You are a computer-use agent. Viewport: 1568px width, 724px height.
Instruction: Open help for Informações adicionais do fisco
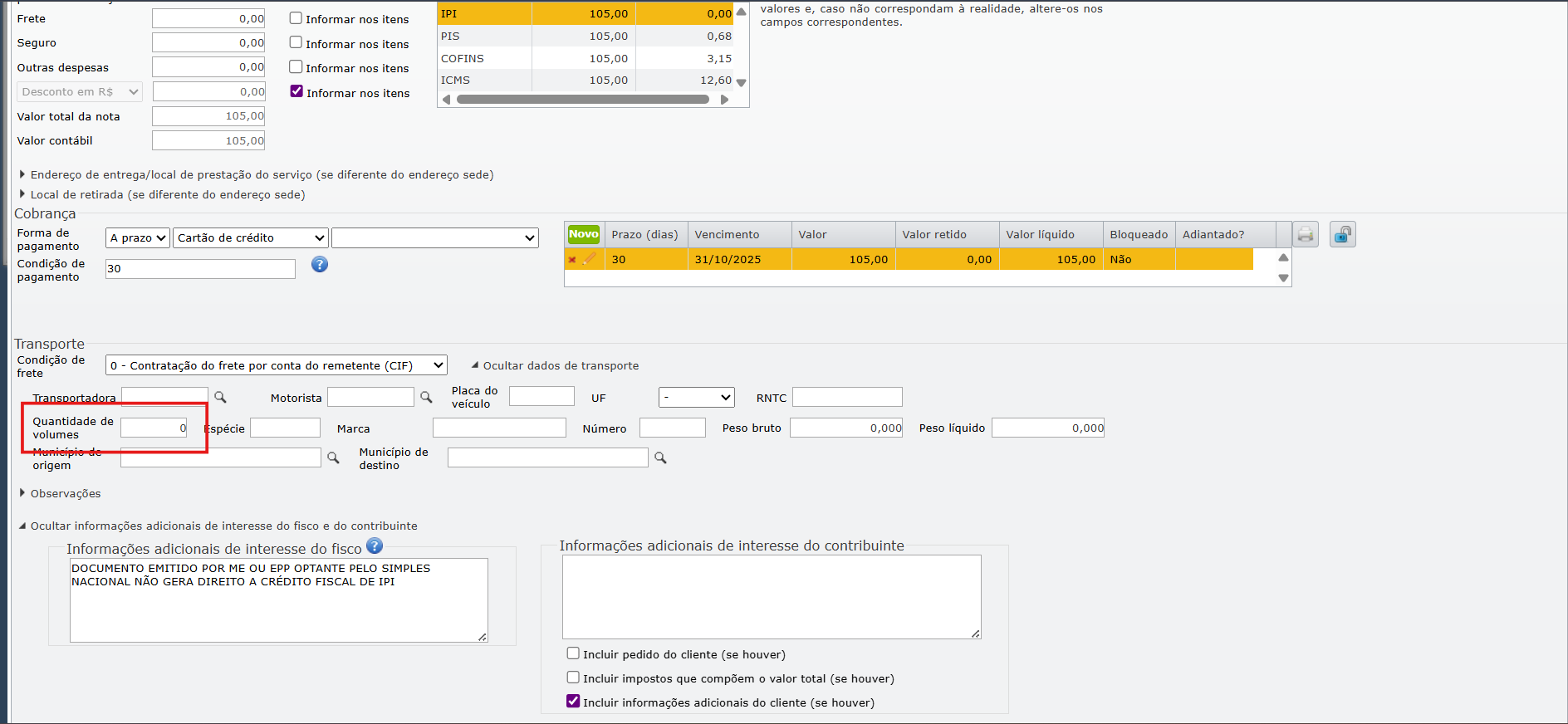(375, 545)
